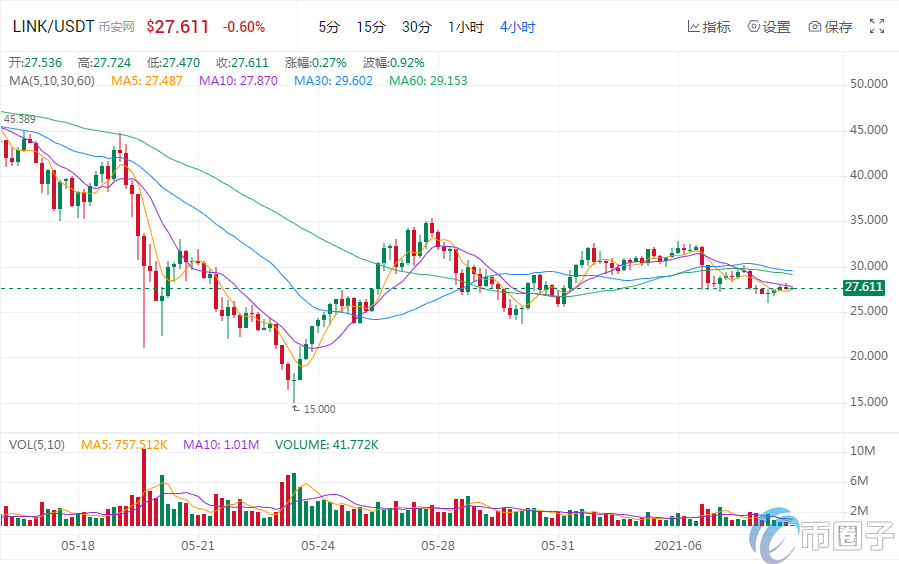Switch to 30分 timeframe
The height and width of the screenshot is (564, 899).
pos(416,27)
